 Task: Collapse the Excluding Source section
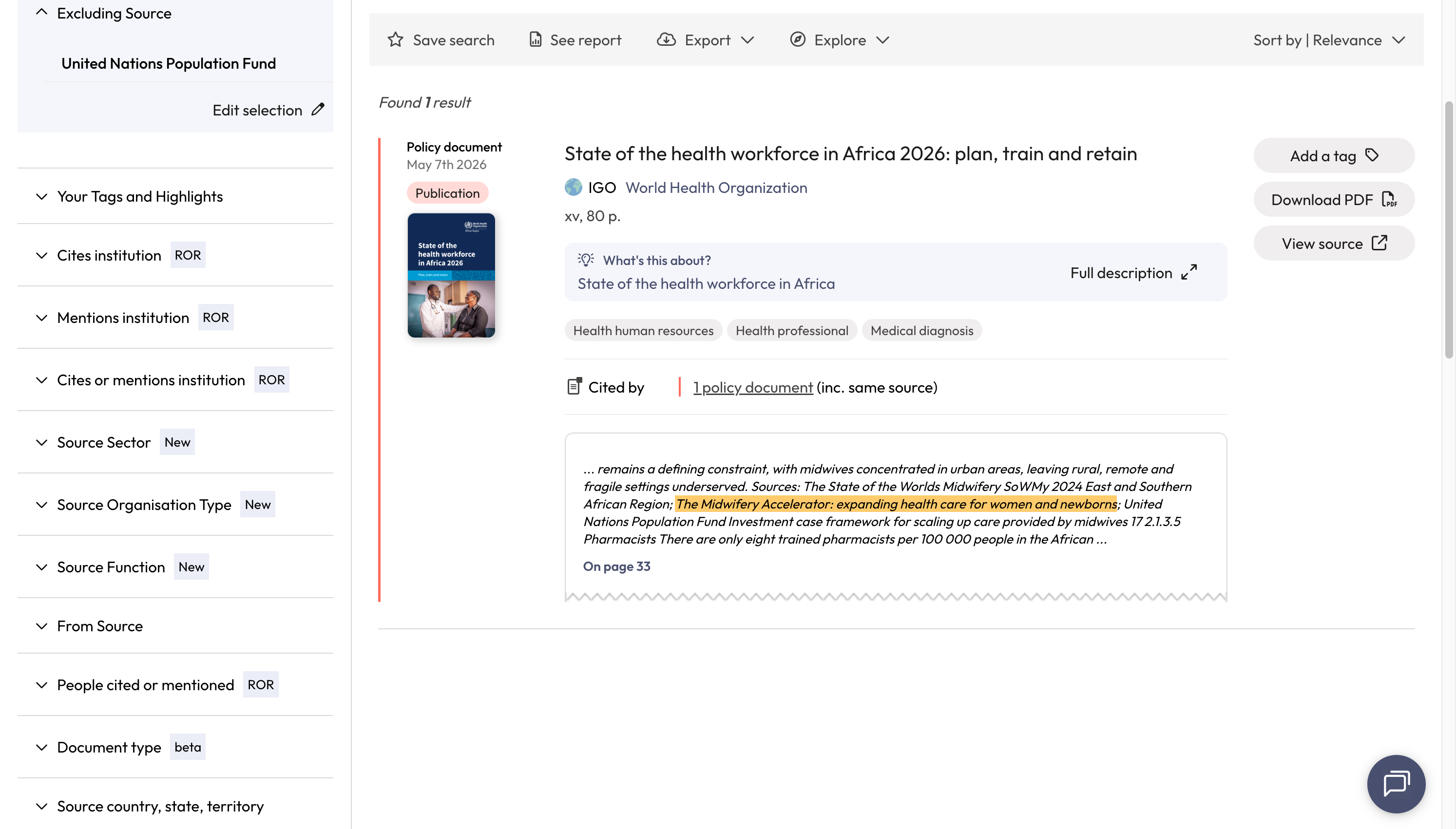pos(41,12)
